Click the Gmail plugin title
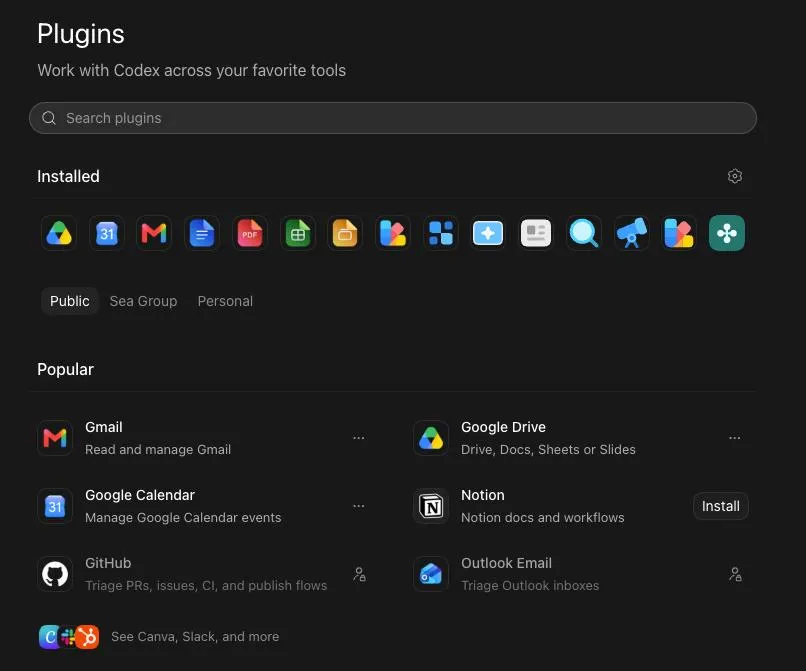Screen dimensions: 806x671 click(x=104, y=427)
